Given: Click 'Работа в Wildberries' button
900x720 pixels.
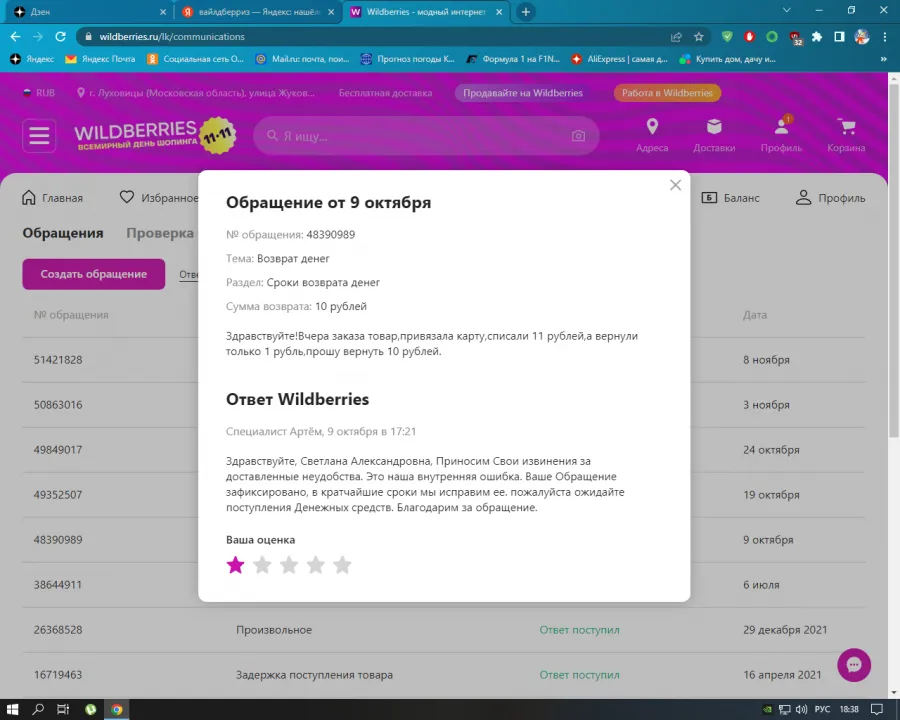Looking at the screenshot, I should click(x=667, y=93).
